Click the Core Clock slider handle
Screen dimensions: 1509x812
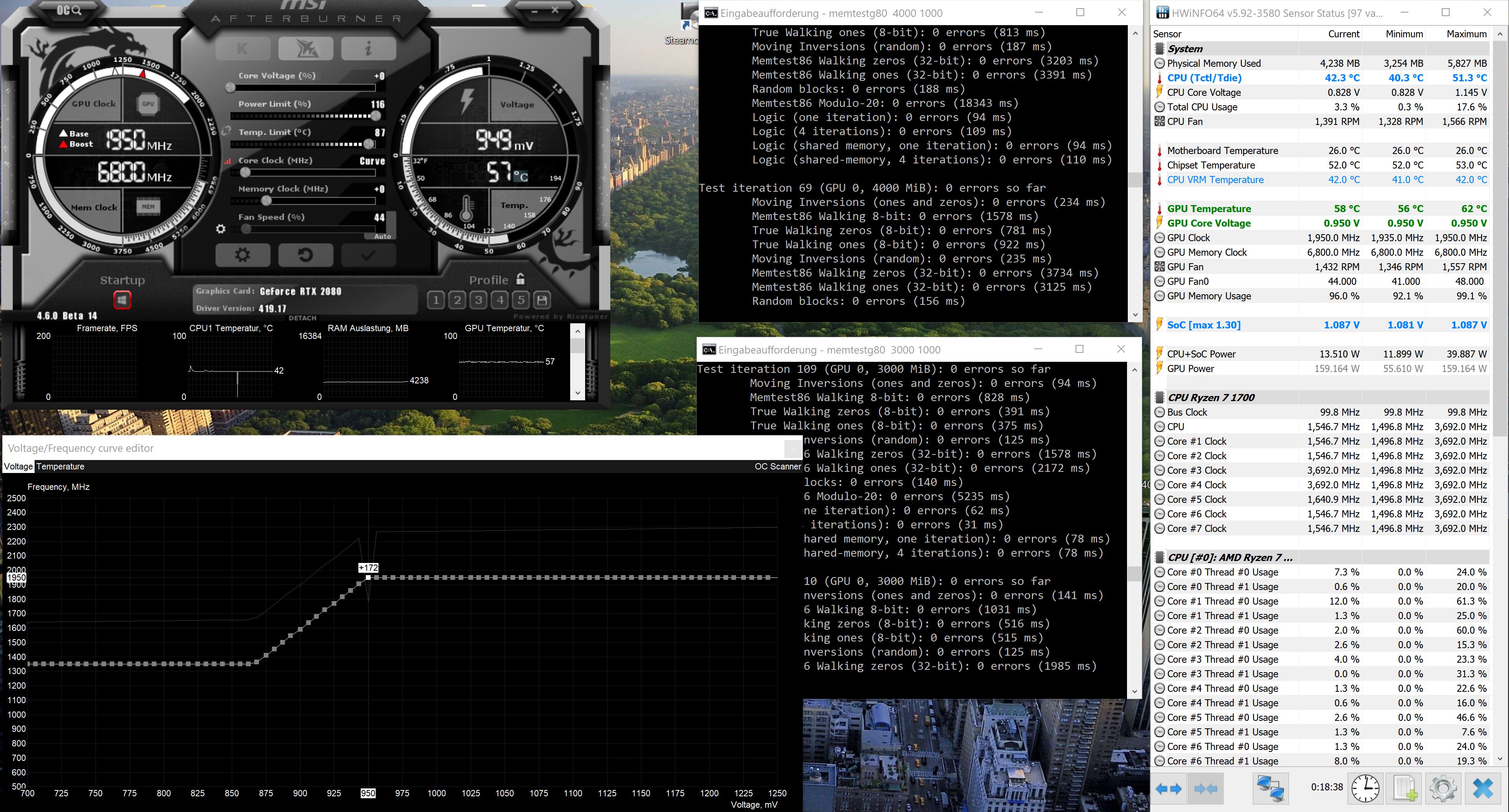click(246, 173)
